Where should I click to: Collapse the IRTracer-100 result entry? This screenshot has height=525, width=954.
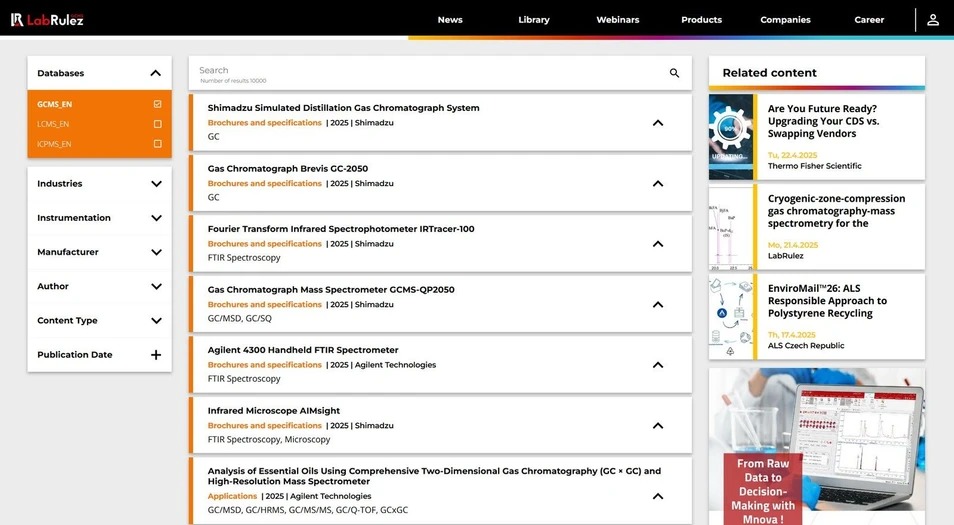coord(658,244)
